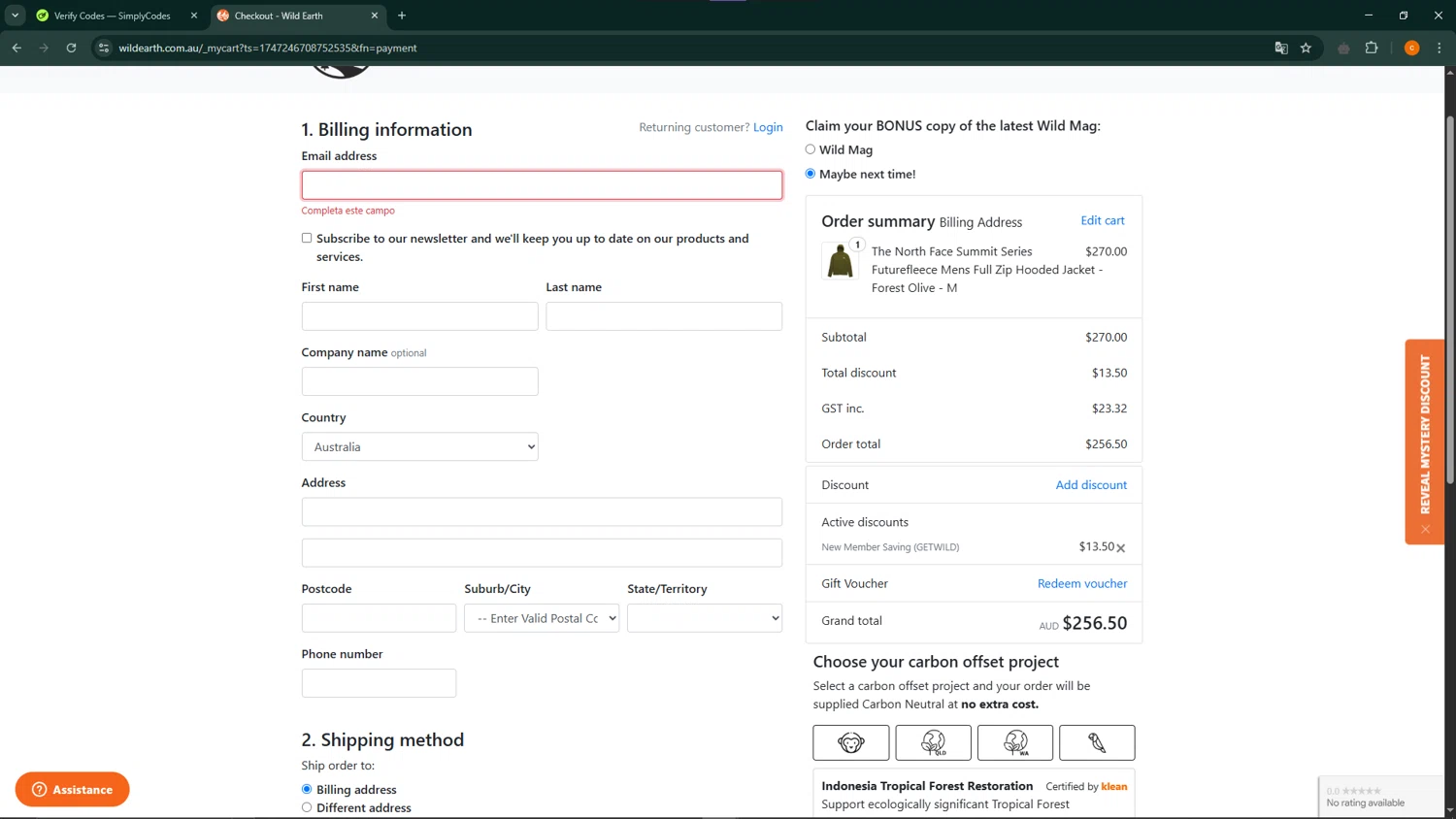Open the Country dropdown showing Australia

[x=419, y=446]
